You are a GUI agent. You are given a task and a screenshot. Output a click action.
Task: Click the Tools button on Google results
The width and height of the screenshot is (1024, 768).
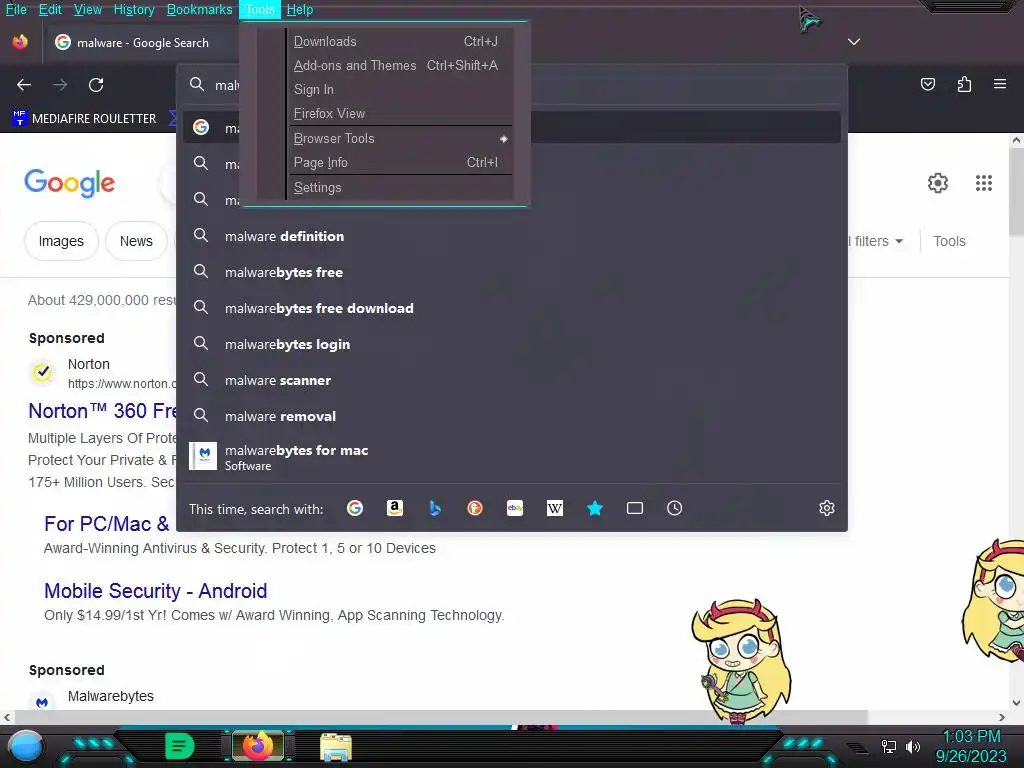(949, 241)
